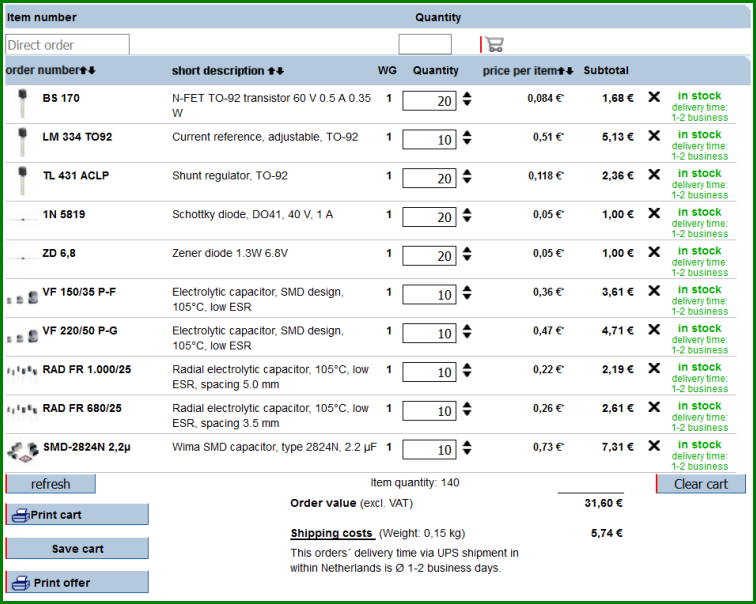Sort by order number column arrows
The width and height of the screenshot is (756, 604).
(x=88, y=70)
